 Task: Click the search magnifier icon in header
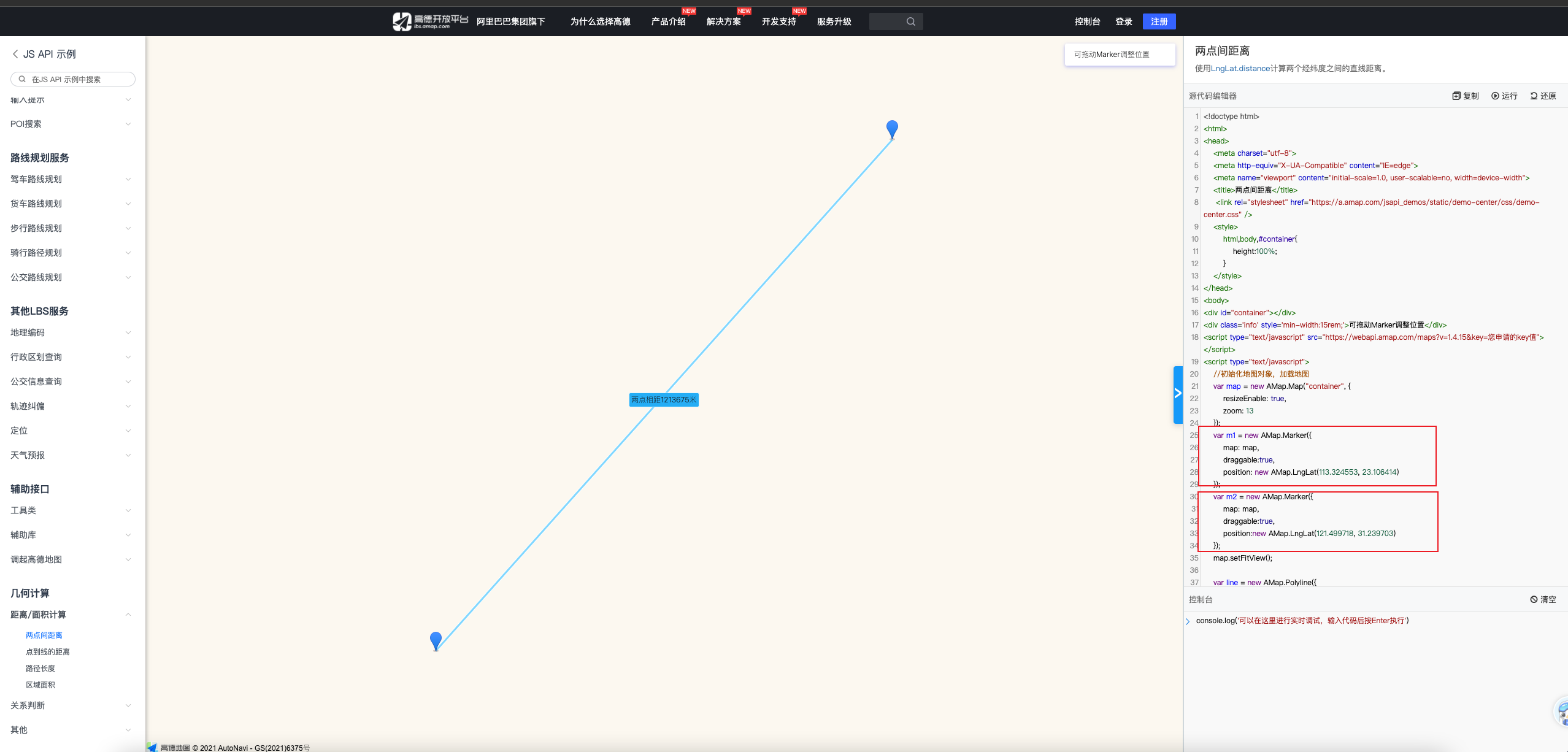click(x=910, y=21)
